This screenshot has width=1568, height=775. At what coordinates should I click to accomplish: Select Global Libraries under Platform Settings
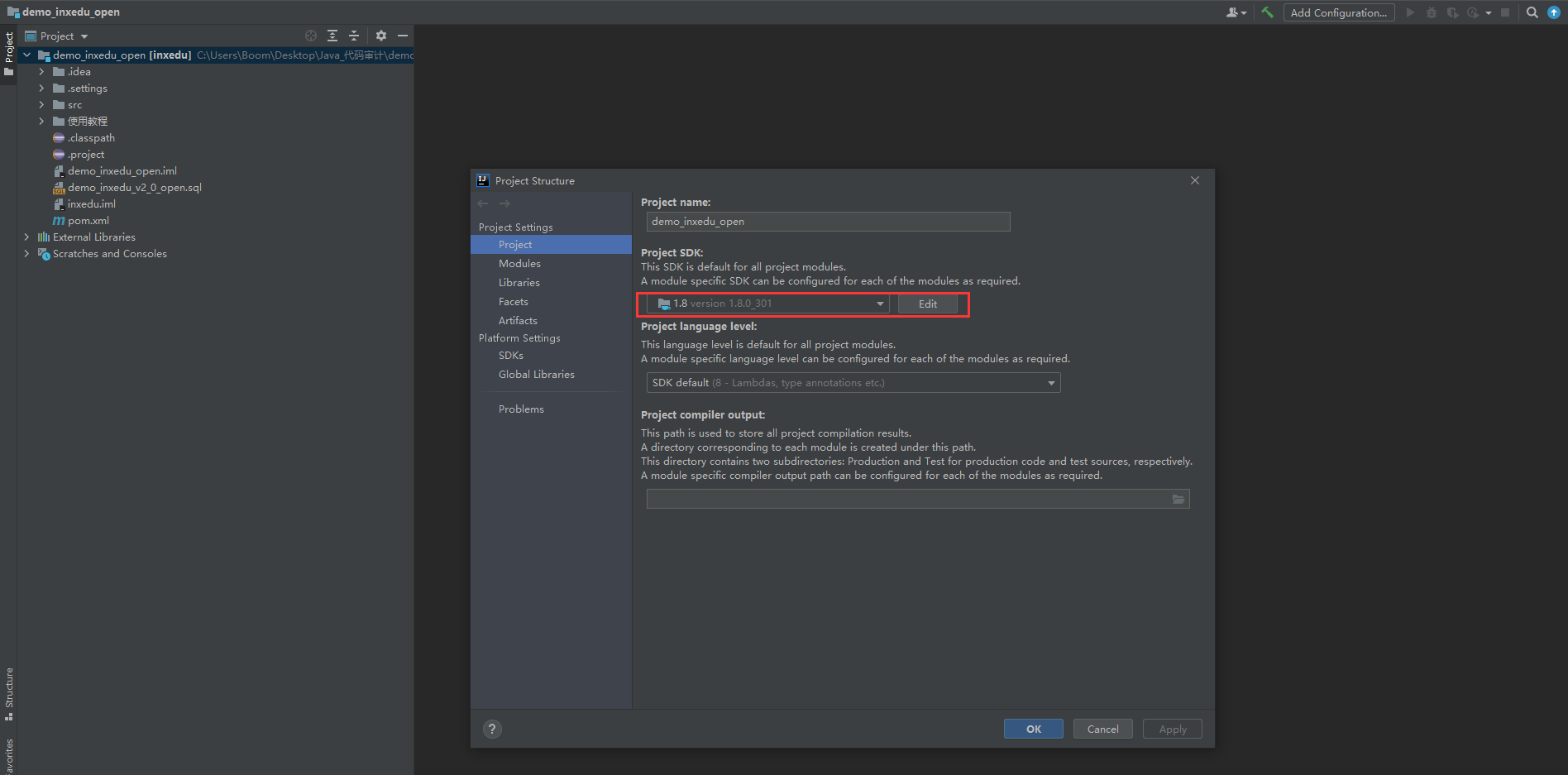(551, 375)
